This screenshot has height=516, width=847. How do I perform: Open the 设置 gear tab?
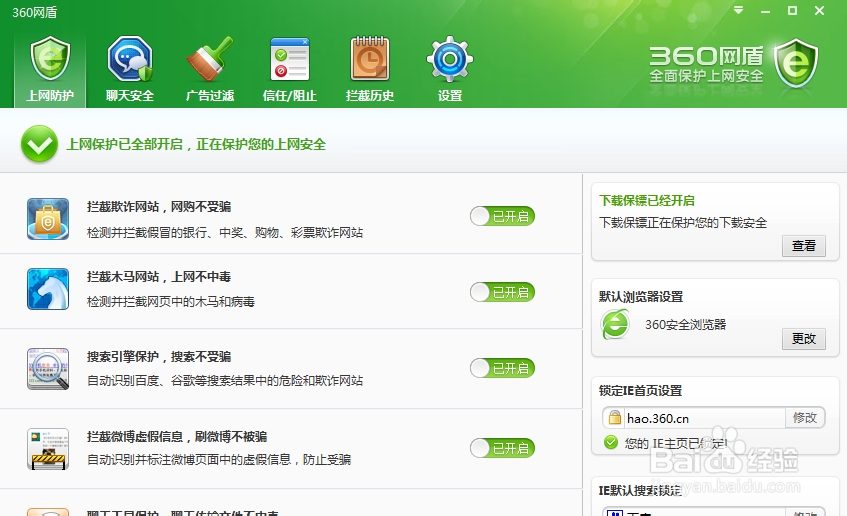pyautogui.click(x=449, y=70)
